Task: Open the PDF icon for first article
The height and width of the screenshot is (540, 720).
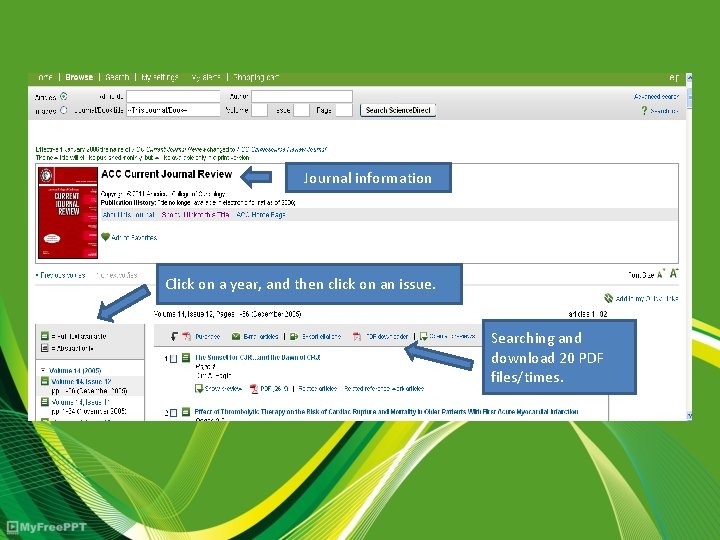Action: [253, 389]
